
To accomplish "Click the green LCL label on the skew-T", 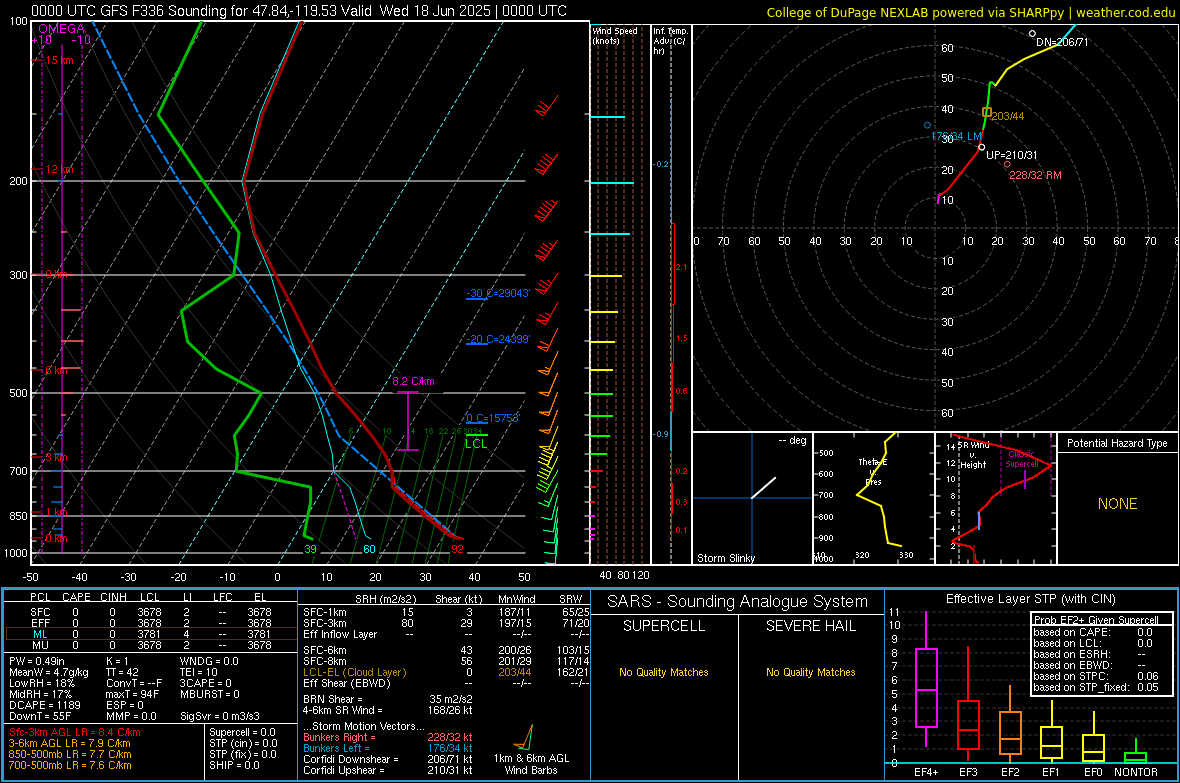I will click(x=476, y=444).
